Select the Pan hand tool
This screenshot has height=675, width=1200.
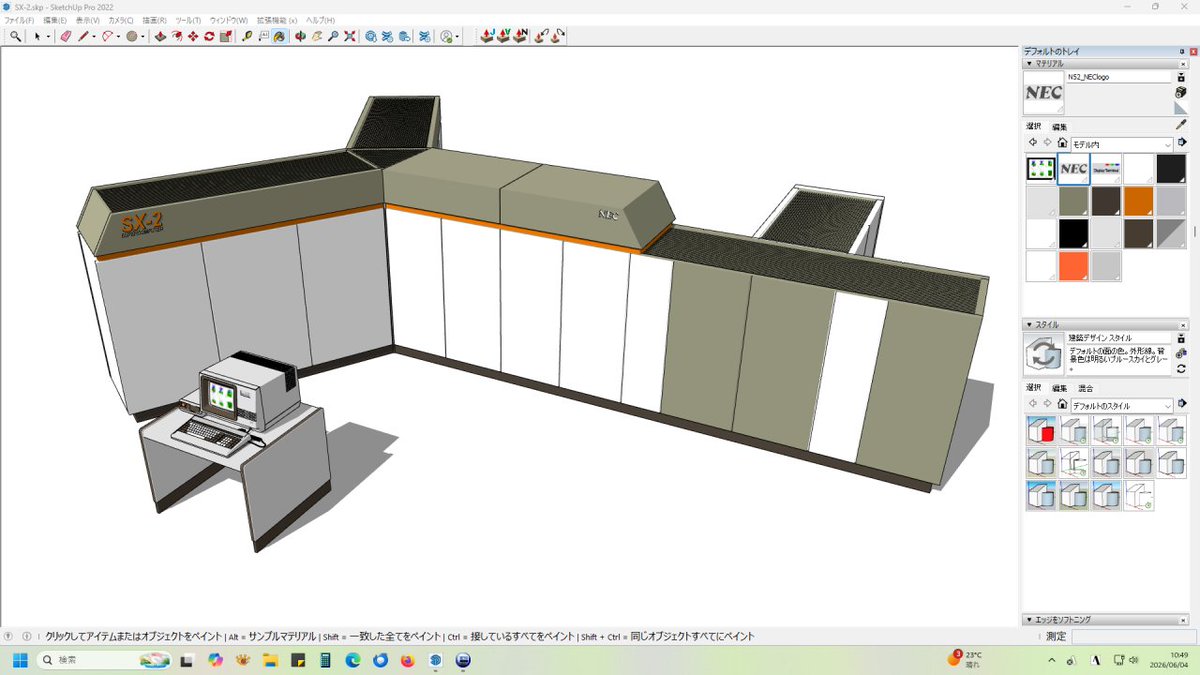[x=316, y=36]
